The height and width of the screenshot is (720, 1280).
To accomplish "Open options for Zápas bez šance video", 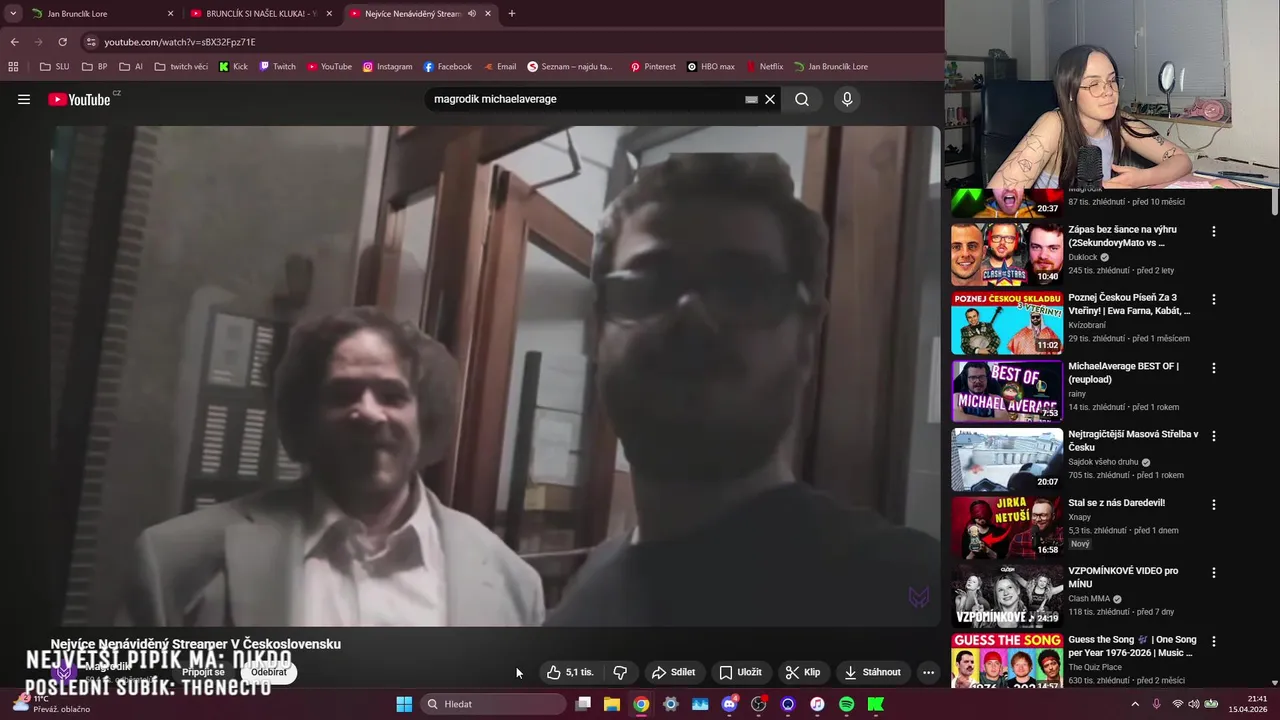I will point(1214,231).
